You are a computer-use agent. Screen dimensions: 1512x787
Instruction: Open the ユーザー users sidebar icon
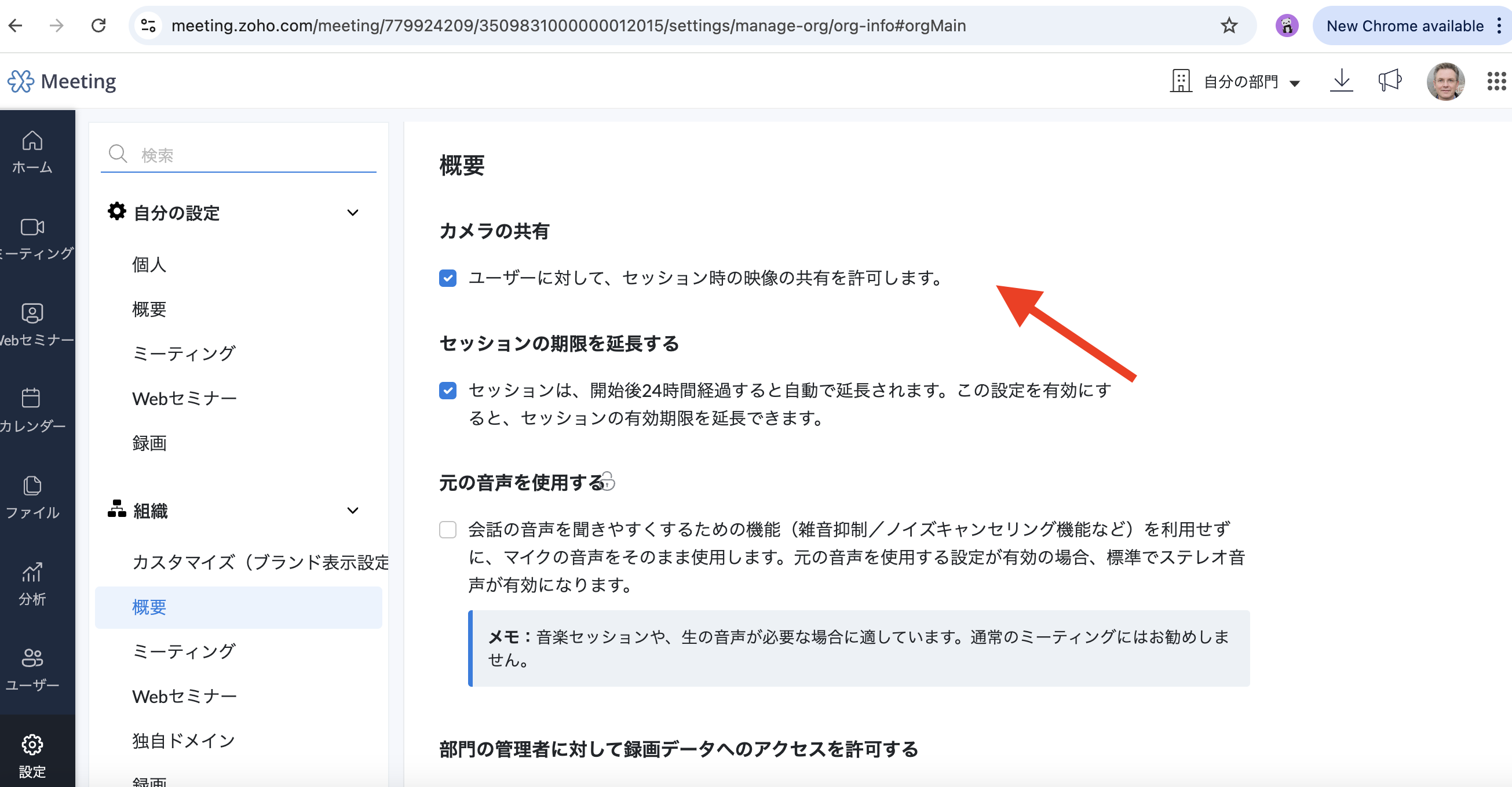click(32, 669)
